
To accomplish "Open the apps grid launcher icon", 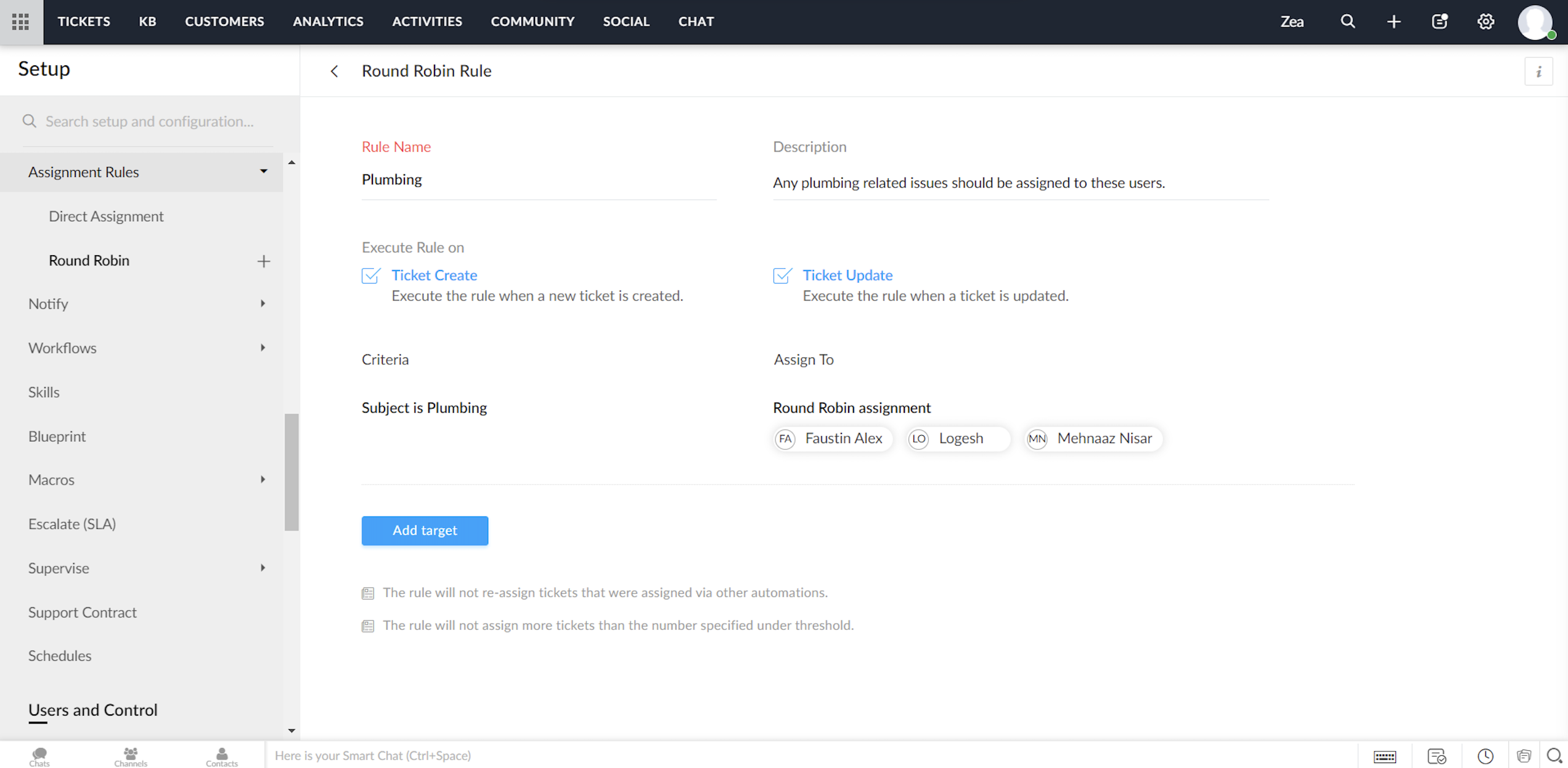I will (20, 22).
